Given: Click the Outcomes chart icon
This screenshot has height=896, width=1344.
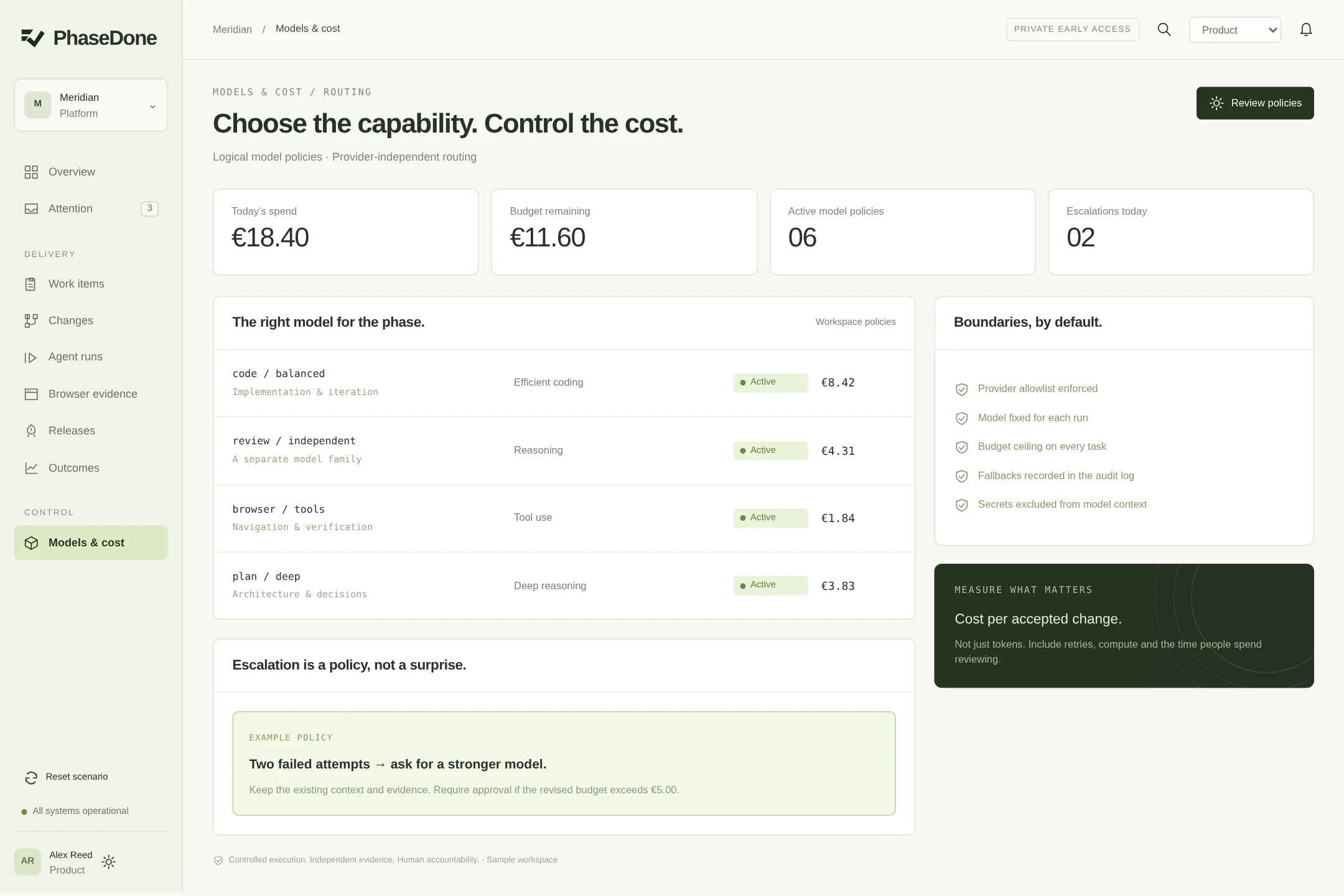Looking at the screenshot, I should 31,468.
